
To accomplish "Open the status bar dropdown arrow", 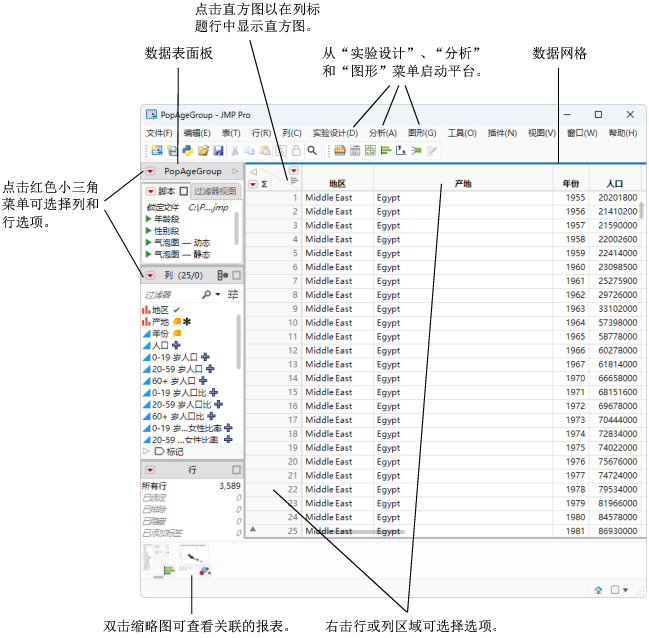I will (625, 590).
